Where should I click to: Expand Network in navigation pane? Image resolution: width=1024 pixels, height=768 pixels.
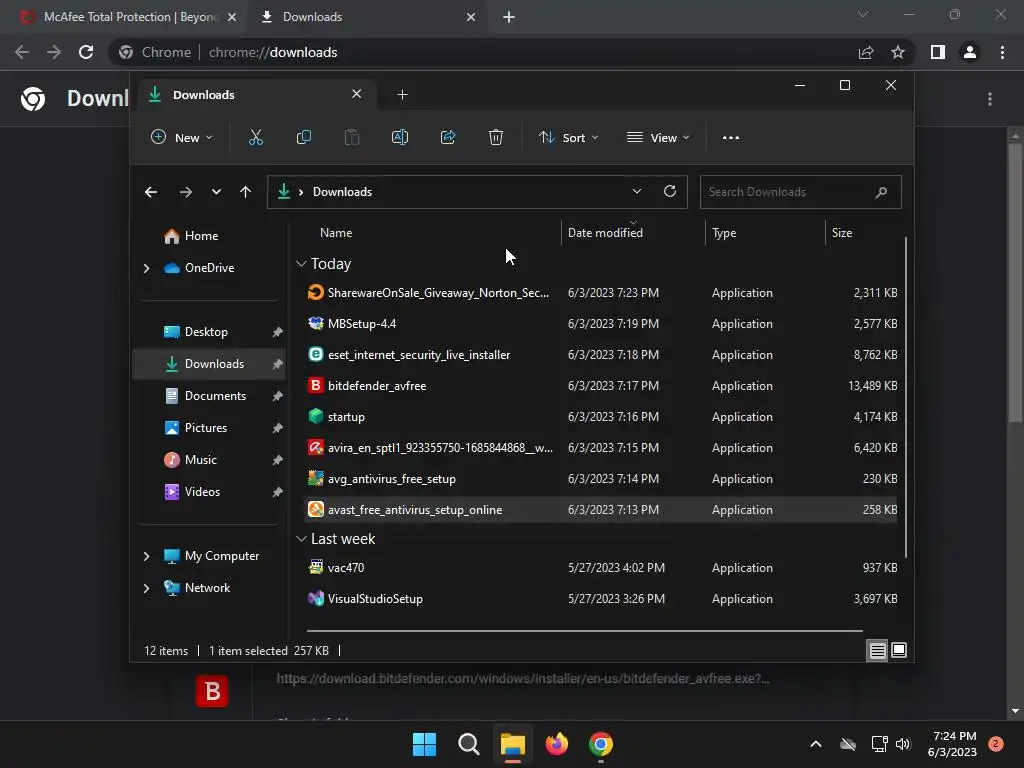[x=146, y=588]
